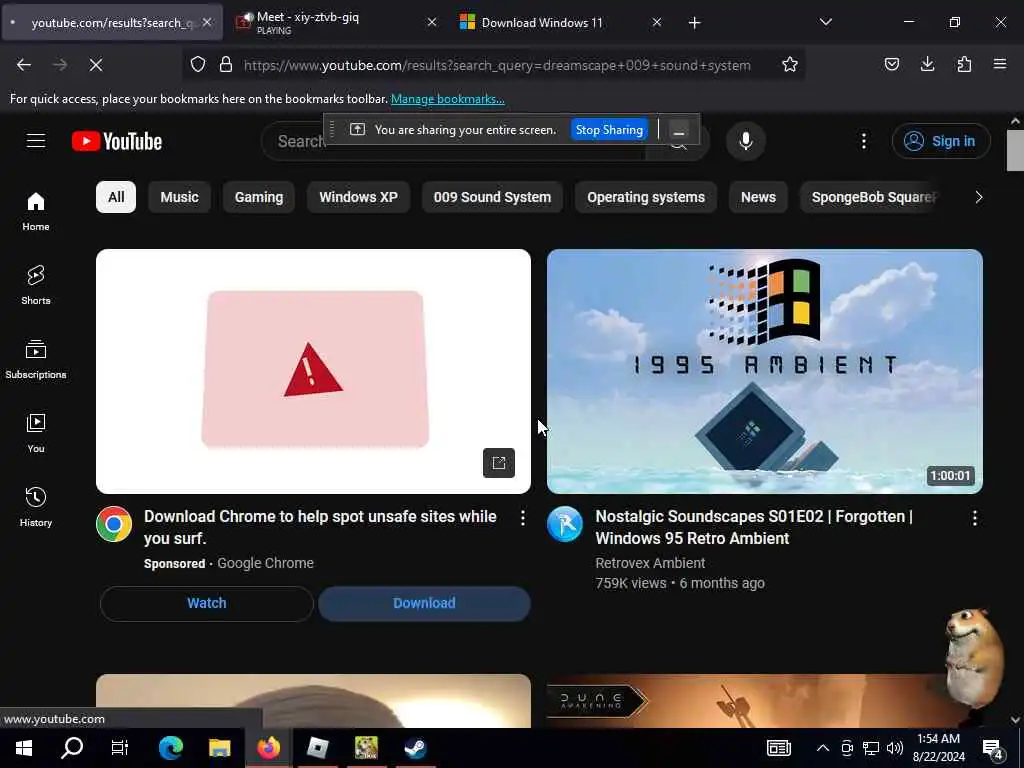Click Download on the Chrome ad

click(424, 603)
